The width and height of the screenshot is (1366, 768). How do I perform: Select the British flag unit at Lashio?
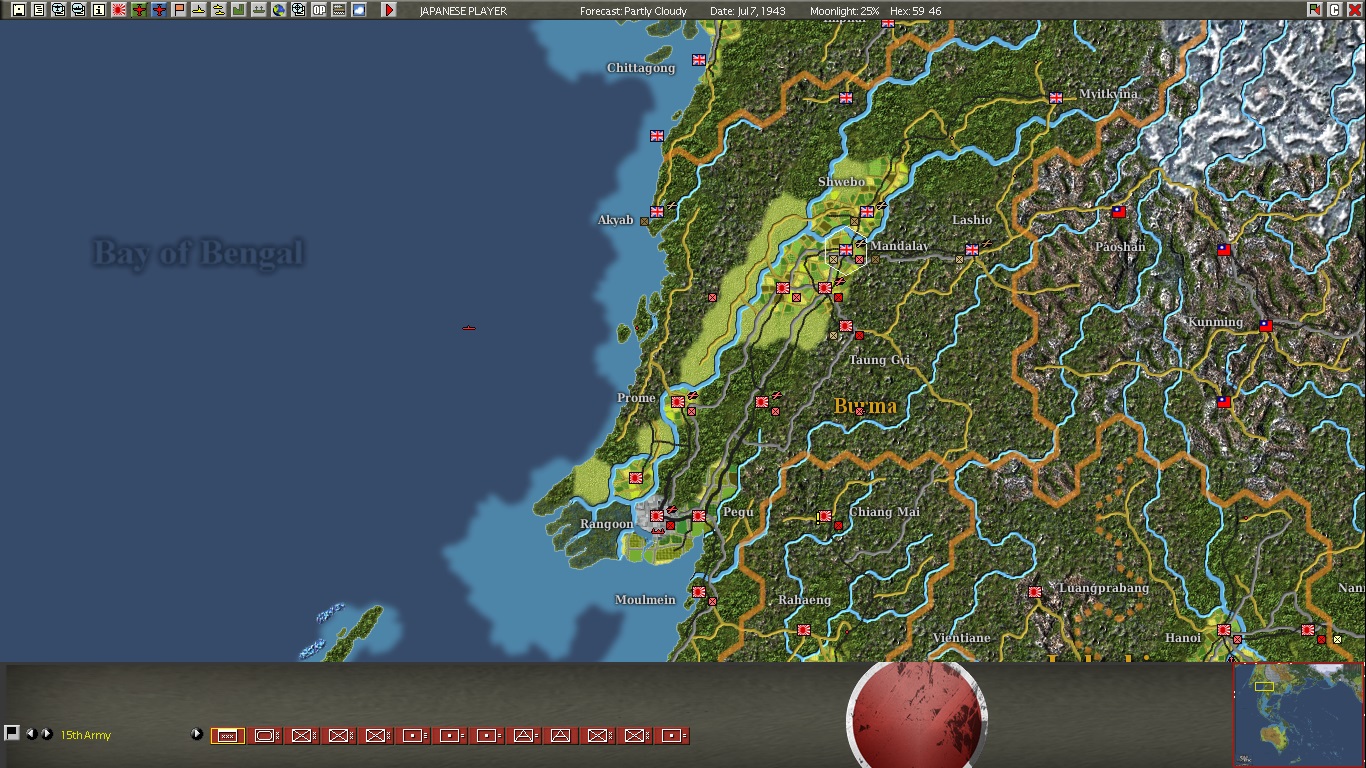971,250
